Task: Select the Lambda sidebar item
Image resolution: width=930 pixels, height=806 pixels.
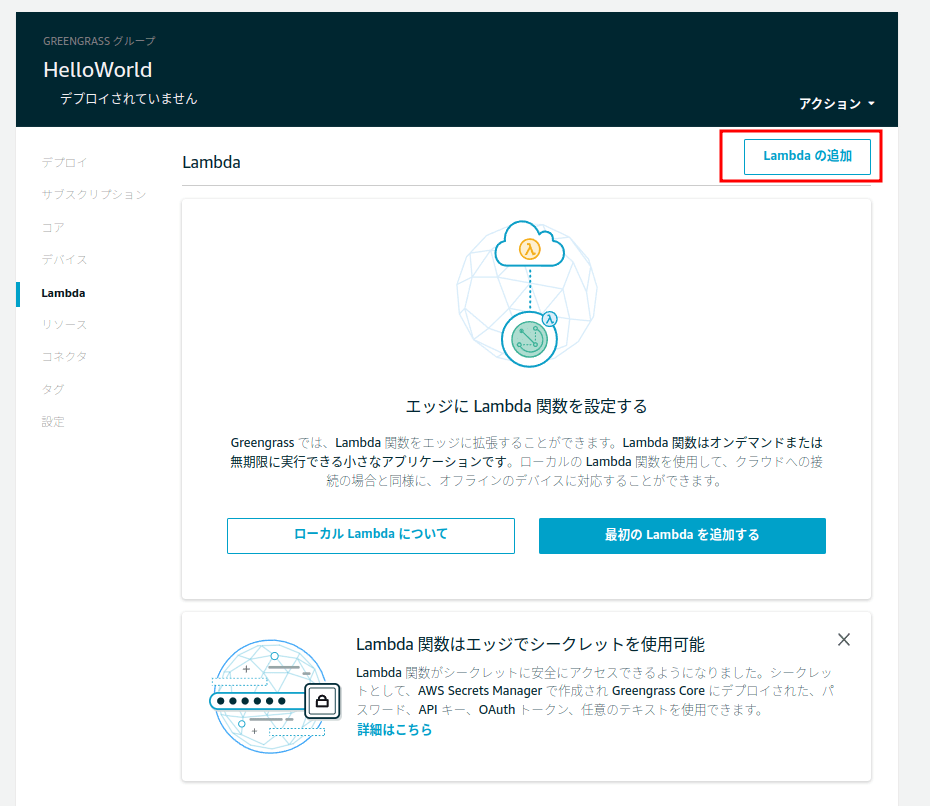Action: pyautogui.click(x=63, y=293)
